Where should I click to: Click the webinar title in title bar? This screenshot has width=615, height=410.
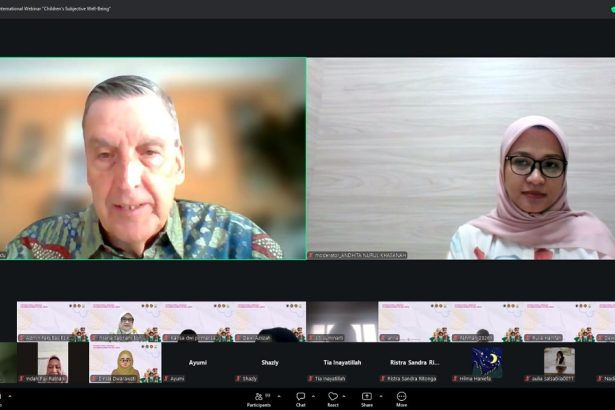pyautogui.click(x=55, y=9)
